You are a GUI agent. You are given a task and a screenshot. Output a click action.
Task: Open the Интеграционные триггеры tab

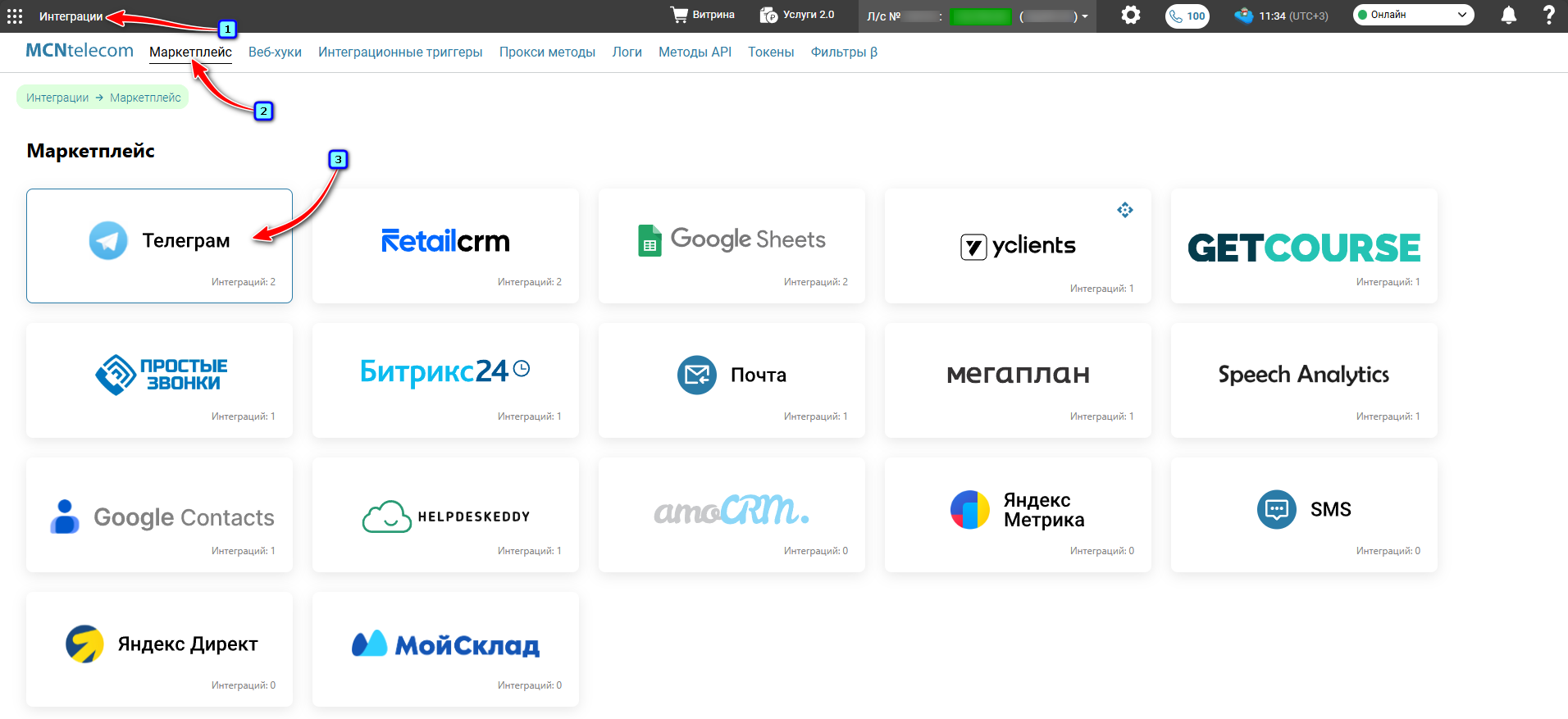(400, 52)
